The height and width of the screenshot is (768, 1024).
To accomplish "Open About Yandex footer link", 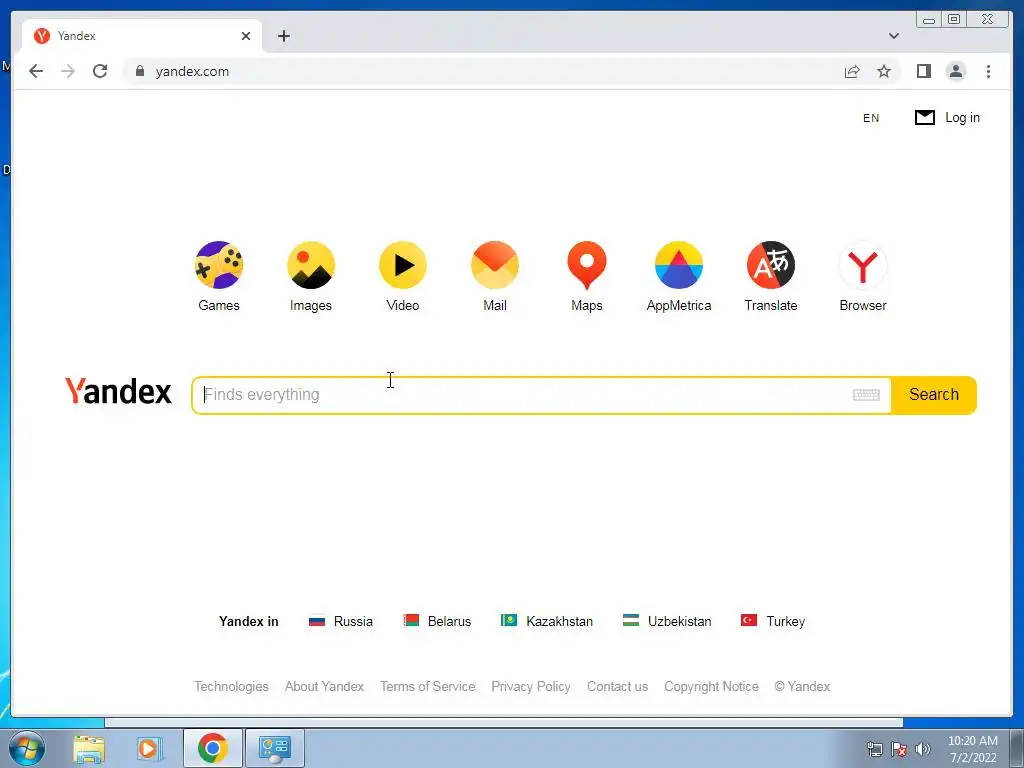I will [325, 686].
